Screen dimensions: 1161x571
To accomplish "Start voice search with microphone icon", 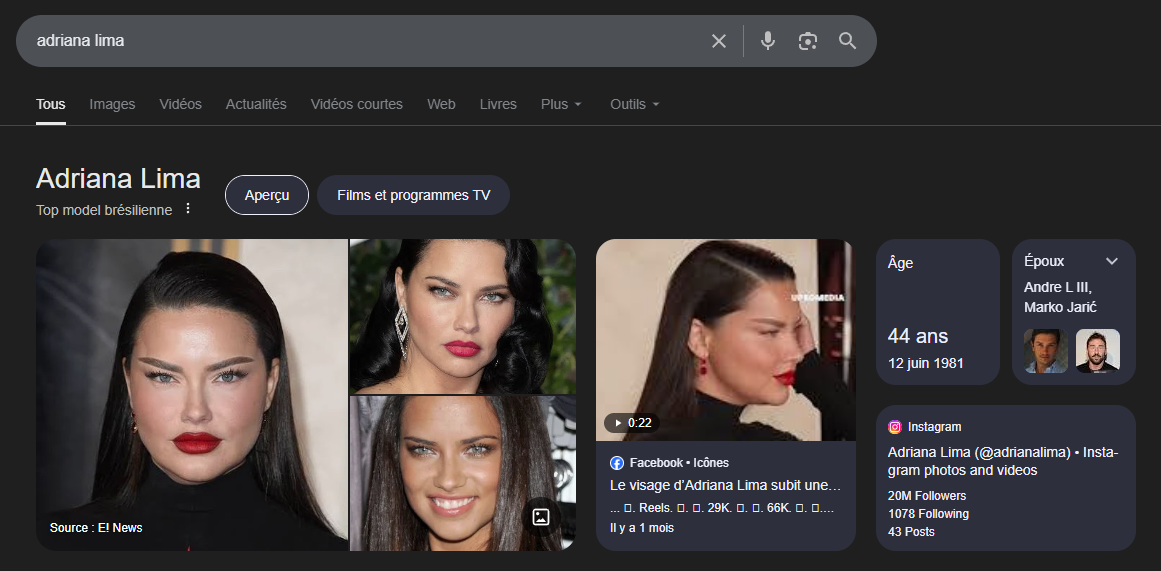I will [767, 41].
